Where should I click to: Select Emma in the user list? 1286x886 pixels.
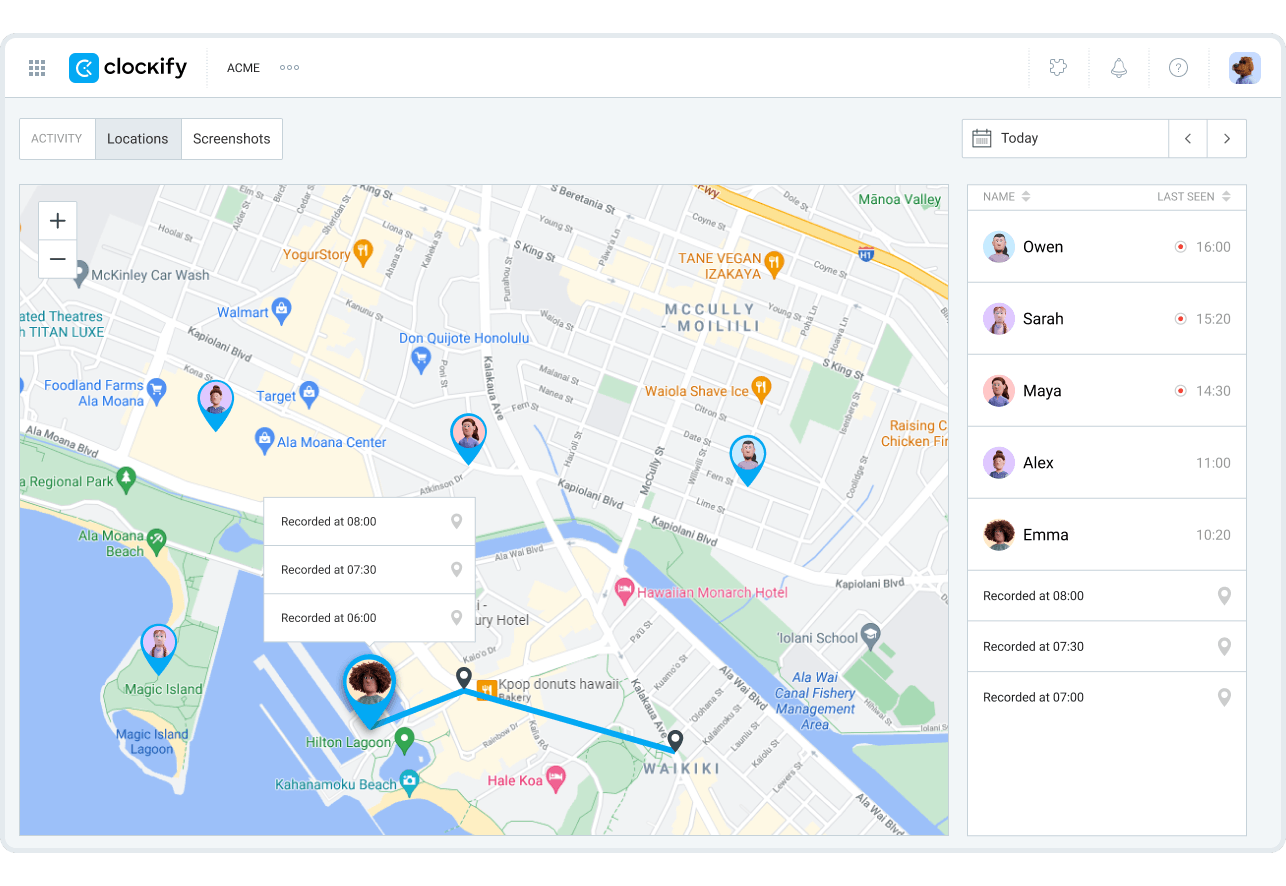1107,535
